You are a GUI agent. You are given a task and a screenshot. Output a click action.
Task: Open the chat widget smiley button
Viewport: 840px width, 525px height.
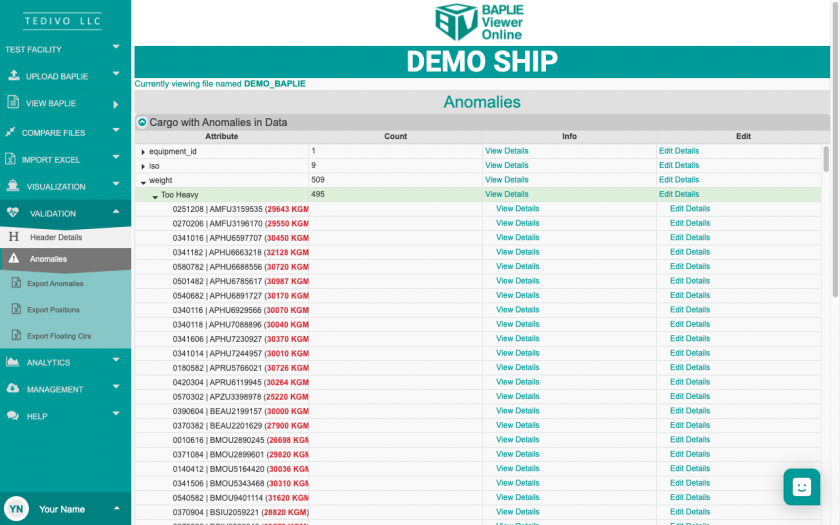point(801,486)
